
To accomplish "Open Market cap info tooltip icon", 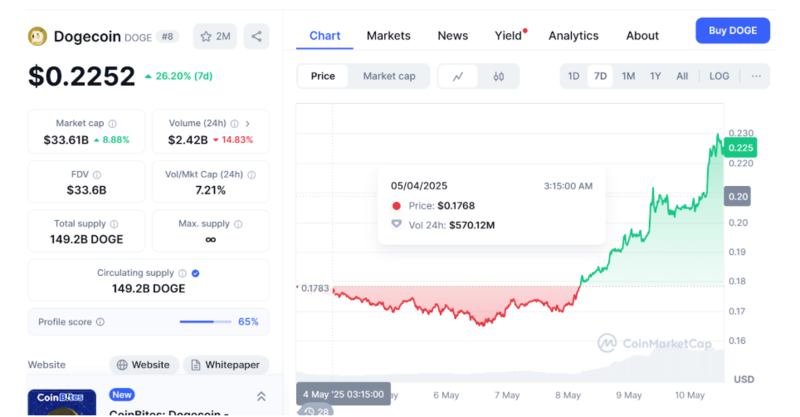I will [112, 124].
